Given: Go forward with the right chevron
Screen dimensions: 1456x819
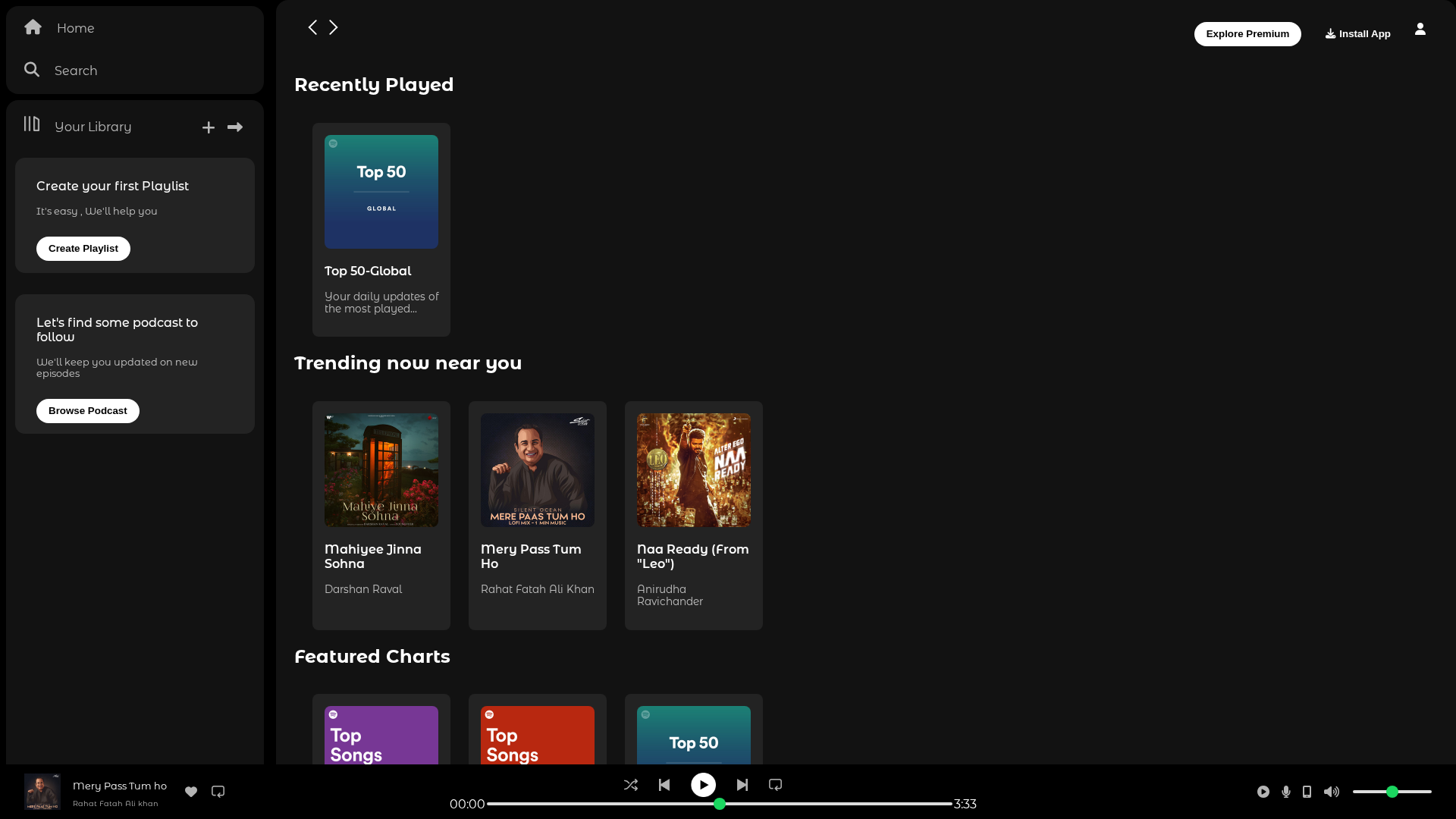Looking at the screenshot, I should [333, 27].
